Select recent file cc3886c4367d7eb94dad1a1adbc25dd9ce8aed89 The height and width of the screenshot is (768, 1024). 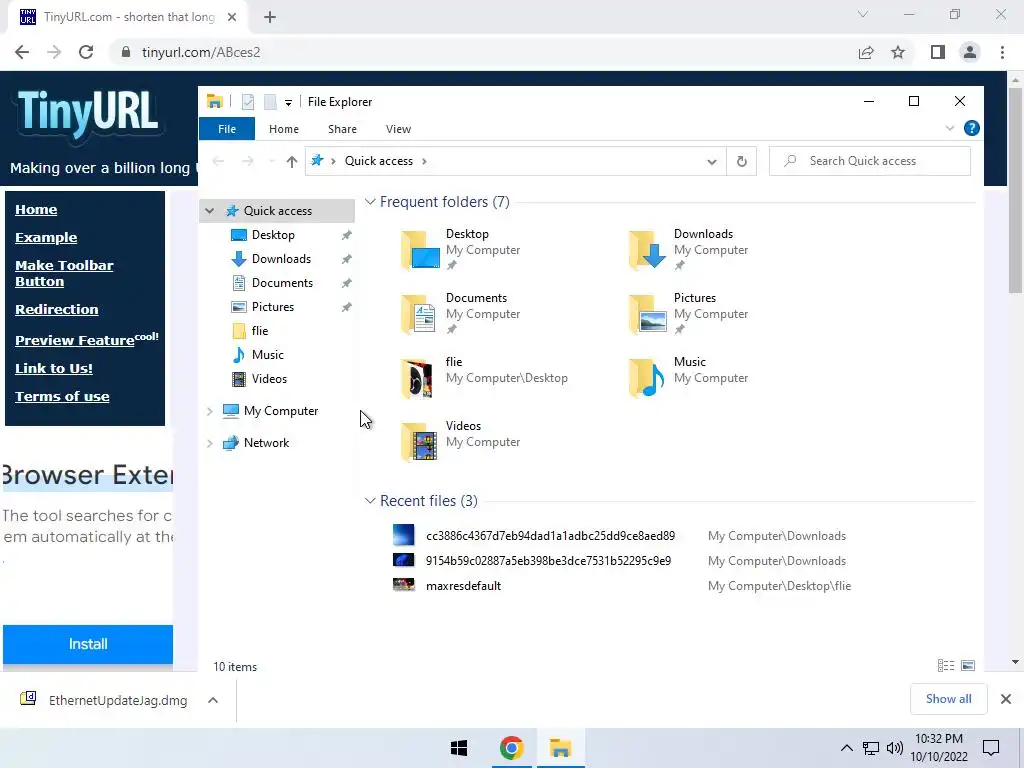click(551, 536)
